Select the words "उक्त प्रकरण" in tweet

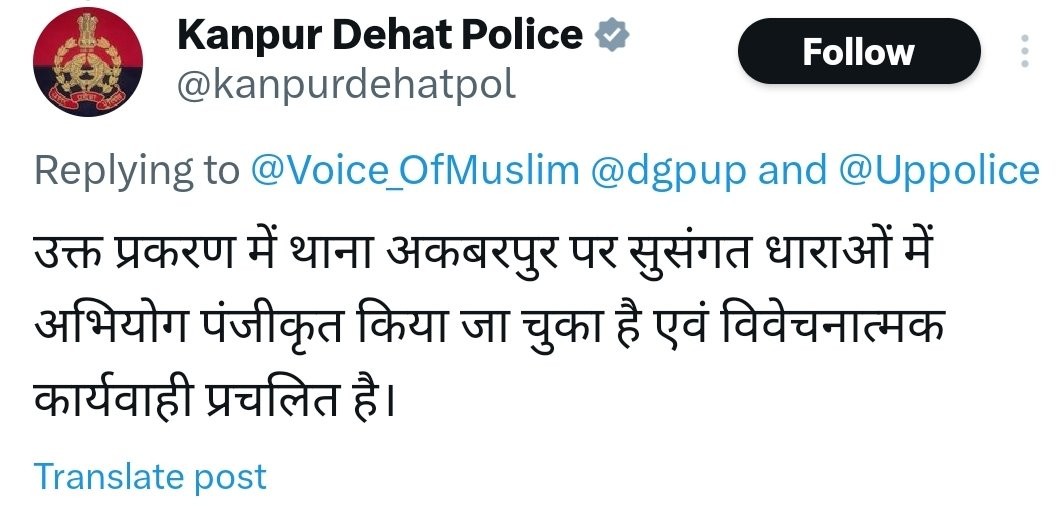tap(133, 251)
